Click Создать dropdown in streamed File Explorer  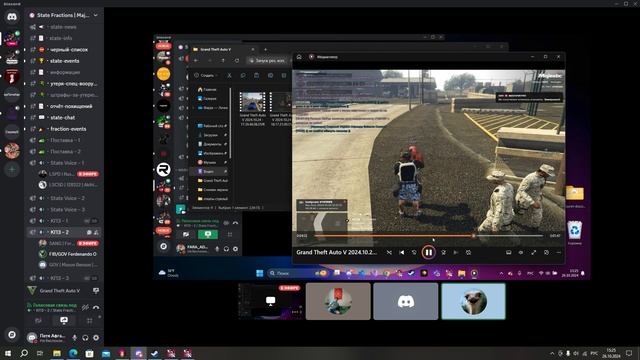(206, 76)
